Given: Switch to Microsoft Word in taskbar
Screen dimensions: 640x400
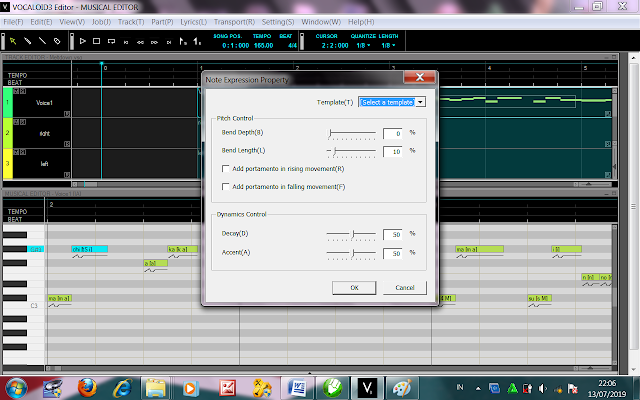Looking at the screenshot, I should click(x=296, y=388).
